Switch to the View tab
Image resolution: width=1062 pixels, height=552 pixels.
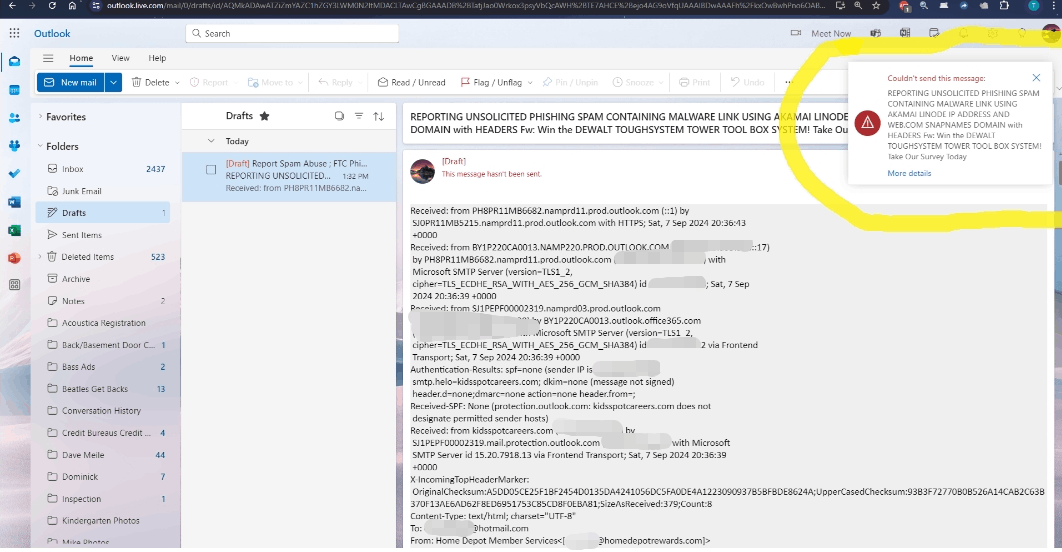121,58
